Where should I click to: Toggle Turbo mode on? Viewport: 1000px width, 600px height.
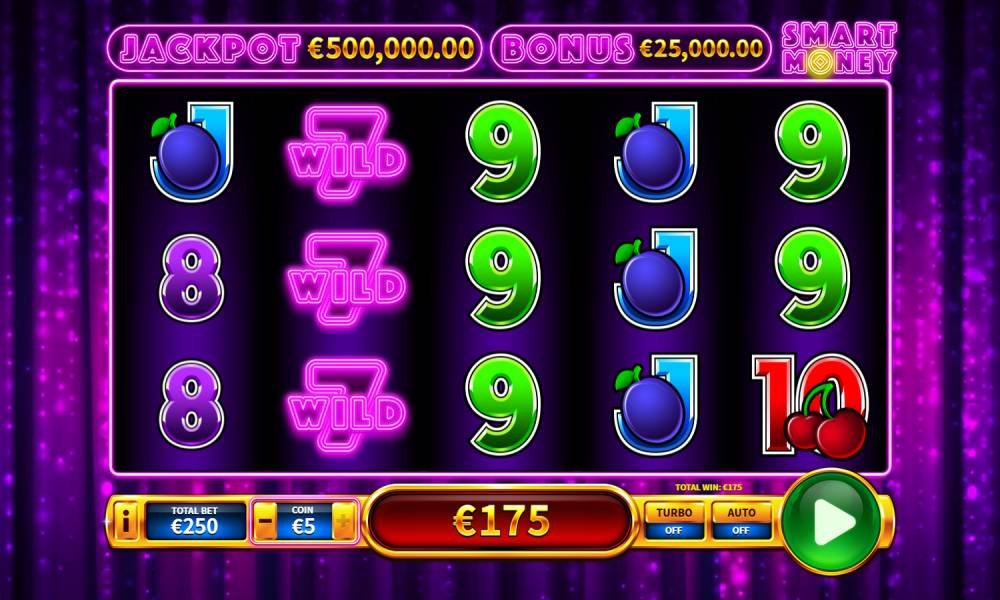pyautogui.click(x=674, y=521)
